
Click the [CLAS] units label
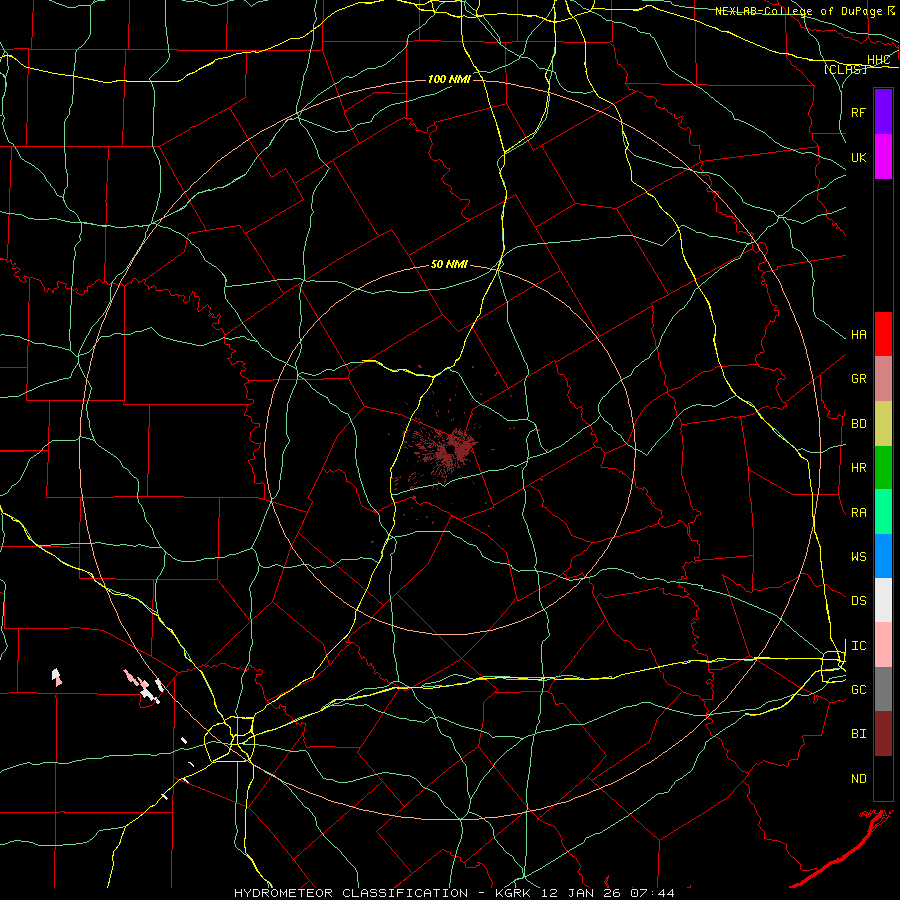[x=845, y=69]
